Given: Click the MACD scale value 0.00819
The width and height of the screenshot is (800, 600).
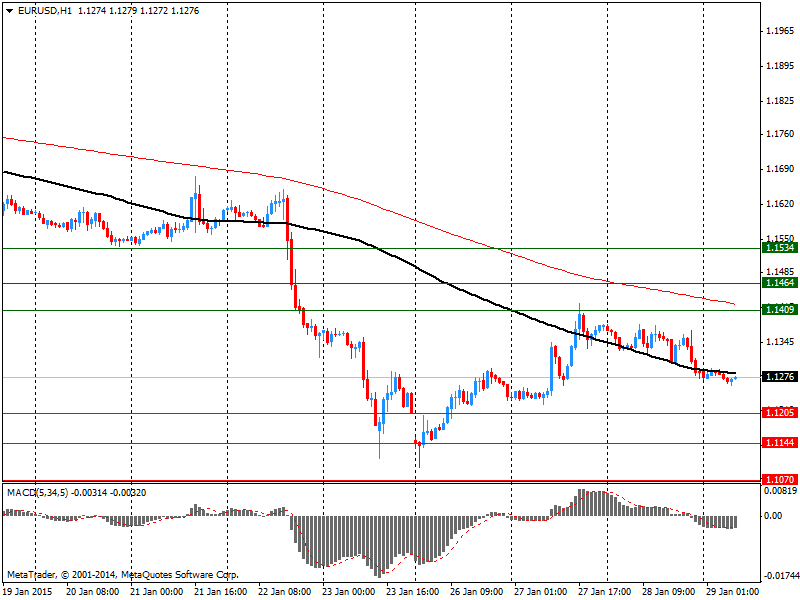Looking at the screenshot, I should coord(780,491).
